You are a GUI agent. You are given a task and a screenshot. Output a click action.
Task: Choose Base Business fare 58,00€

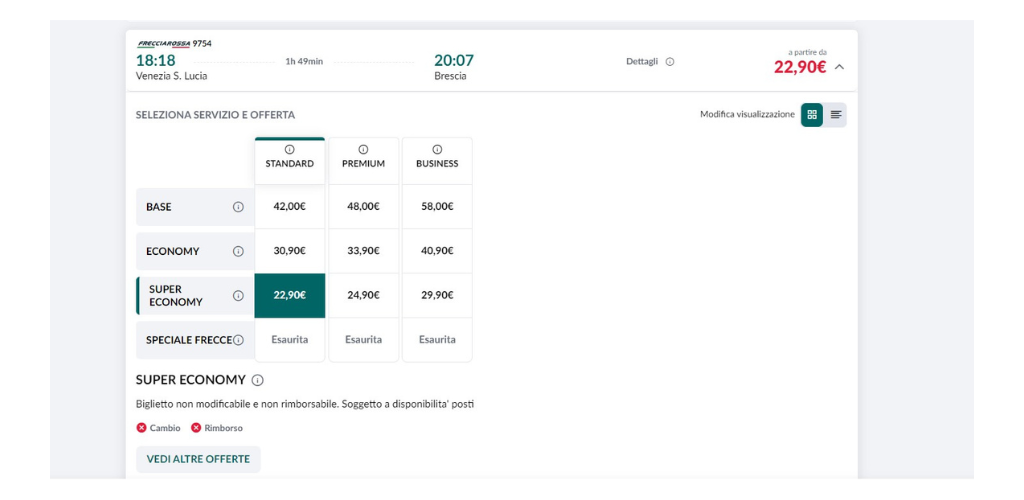(x=437, y=206)
